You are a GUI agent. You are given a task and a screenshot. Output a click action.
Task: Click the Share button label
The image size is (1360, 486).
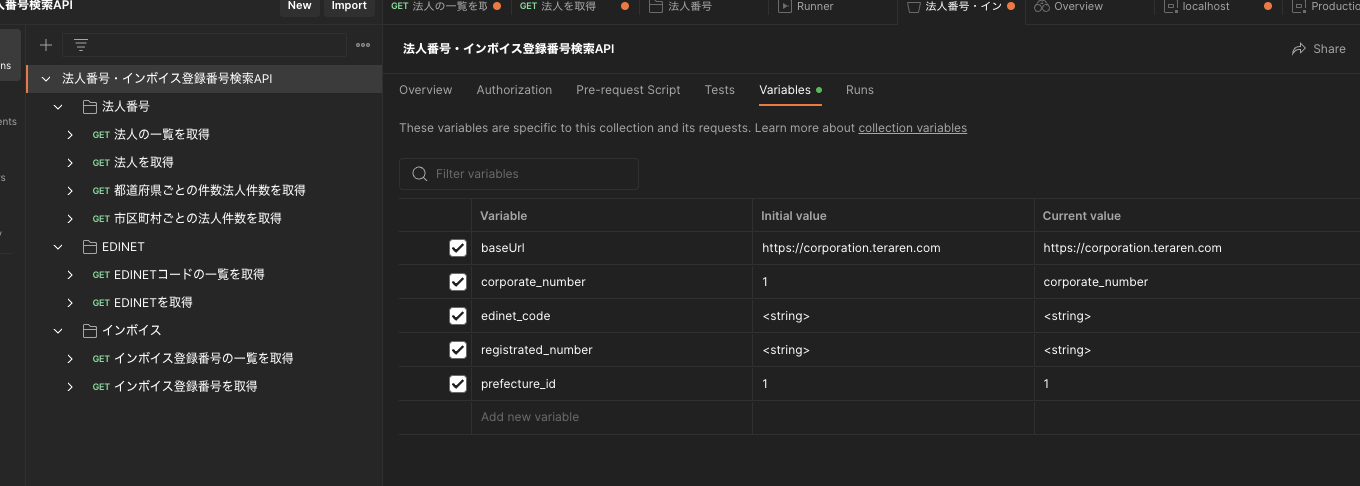[1329, 48]
